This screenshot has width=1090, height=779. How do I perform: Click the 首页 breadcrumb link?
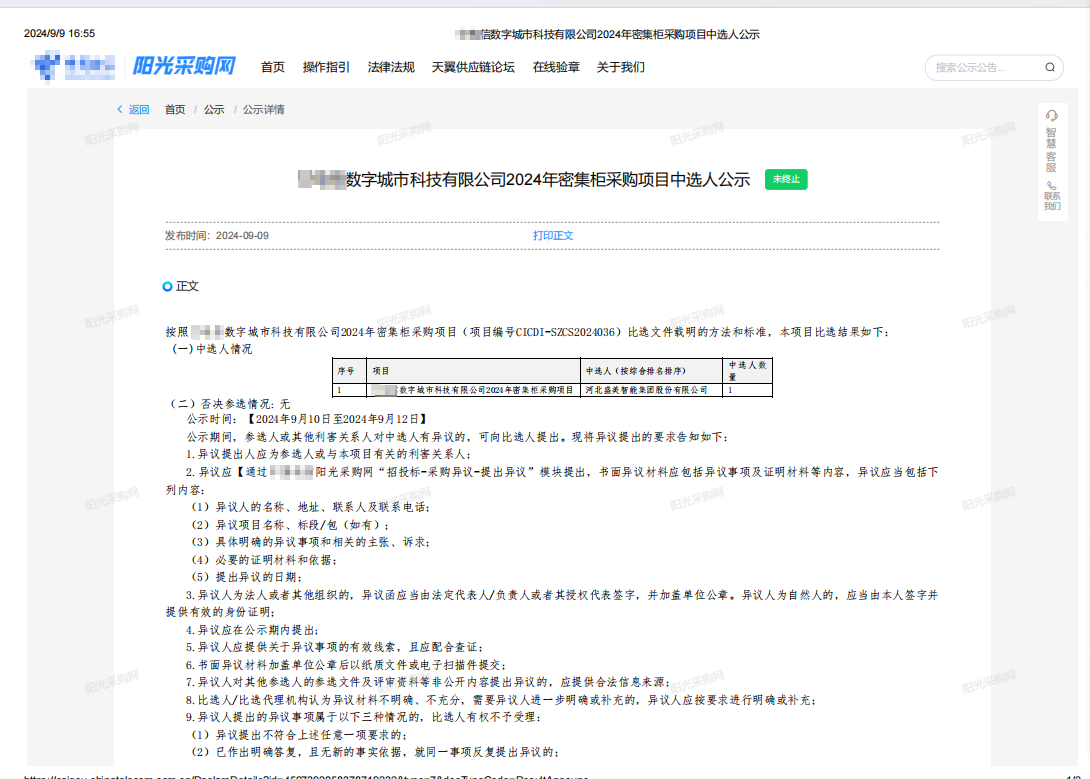point(175,110)
